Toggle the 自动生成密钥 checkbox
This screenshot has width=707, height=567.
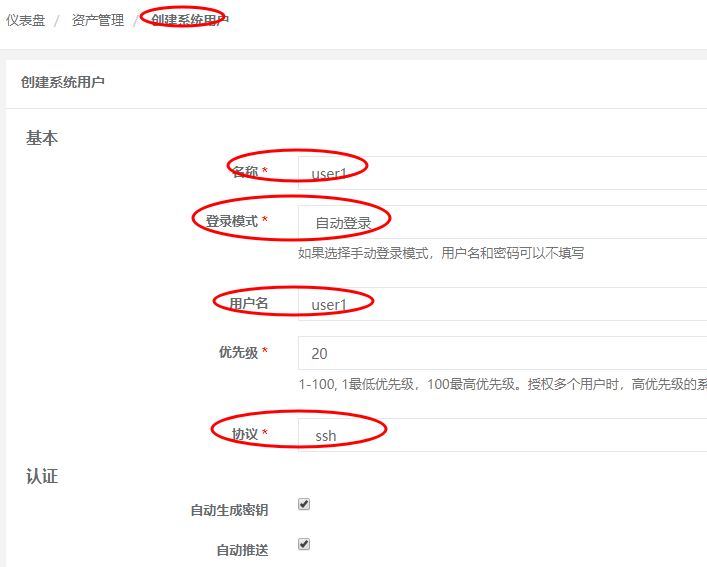[x=304, y=504]
